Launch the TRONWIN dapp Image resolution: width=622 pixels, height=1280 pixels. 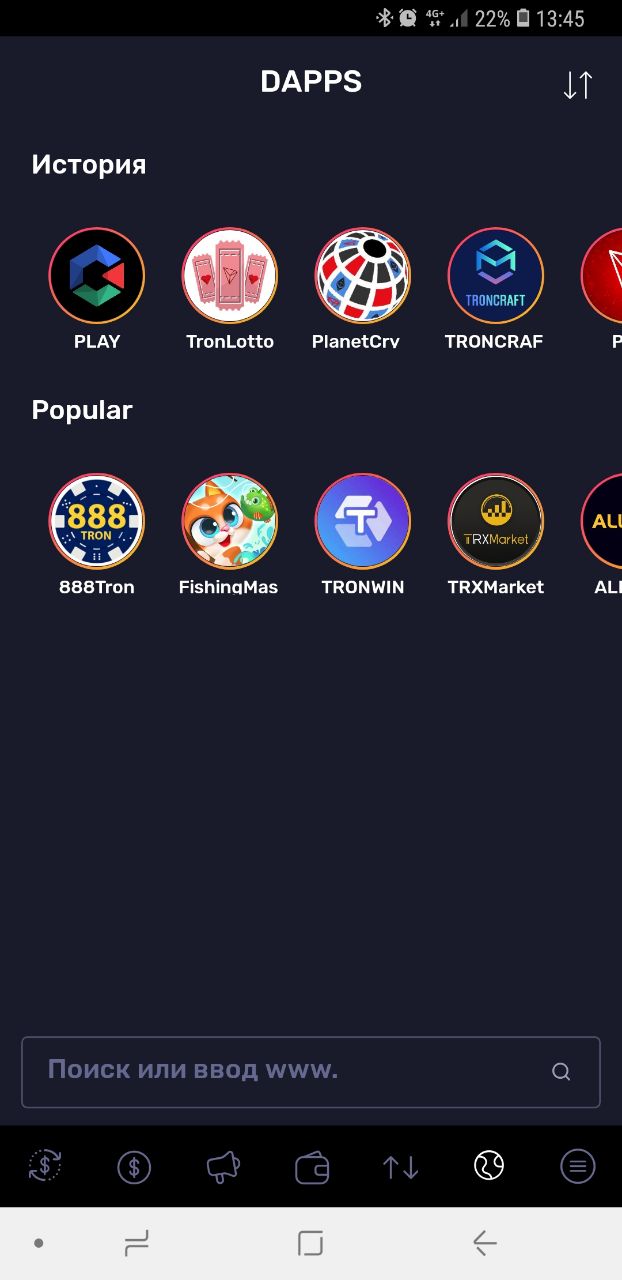point(363,521)
